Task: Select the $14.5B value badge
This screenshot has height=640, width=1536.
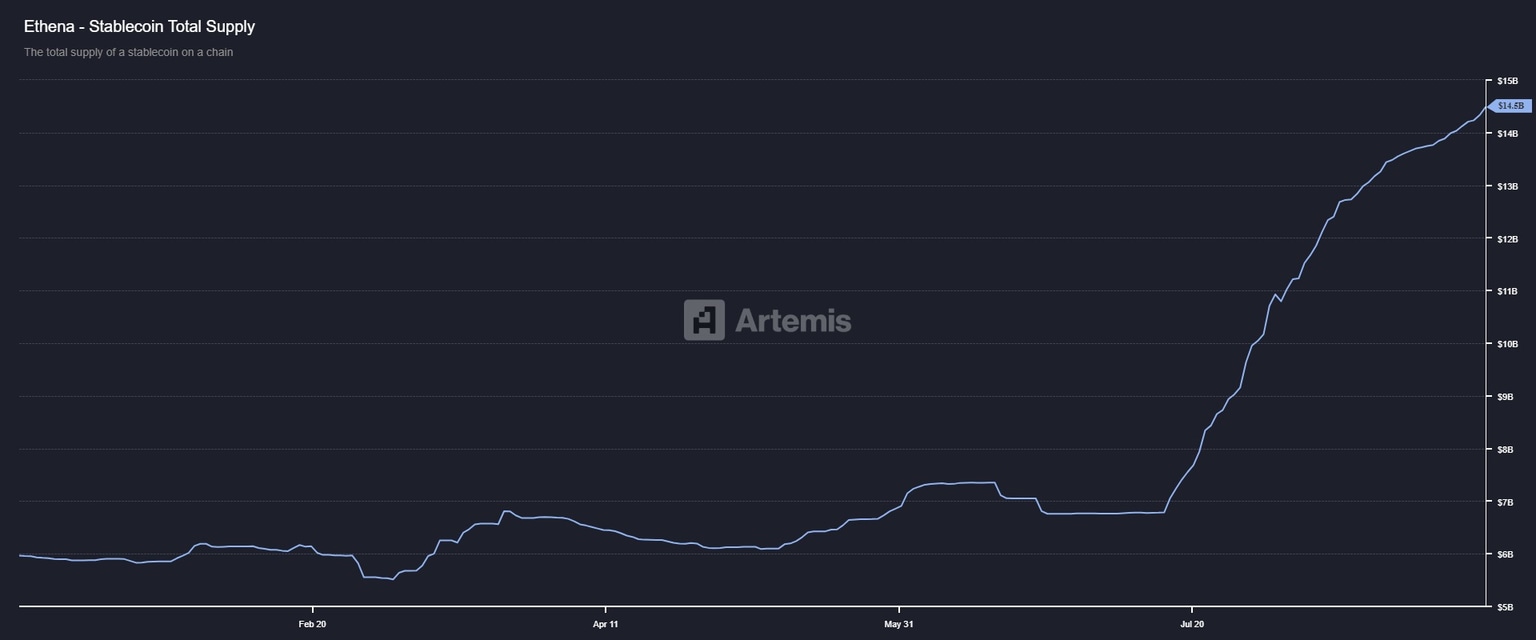Action: point(1510,105)
